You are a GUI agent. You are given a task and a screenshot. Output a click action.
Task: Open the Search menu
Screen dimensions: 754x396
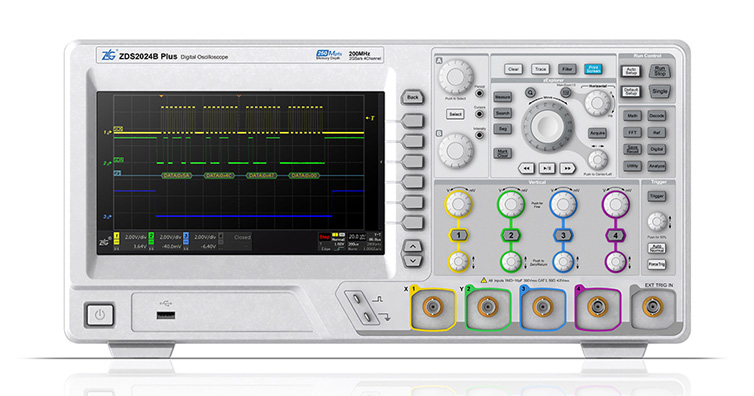[x=503, y=113]
